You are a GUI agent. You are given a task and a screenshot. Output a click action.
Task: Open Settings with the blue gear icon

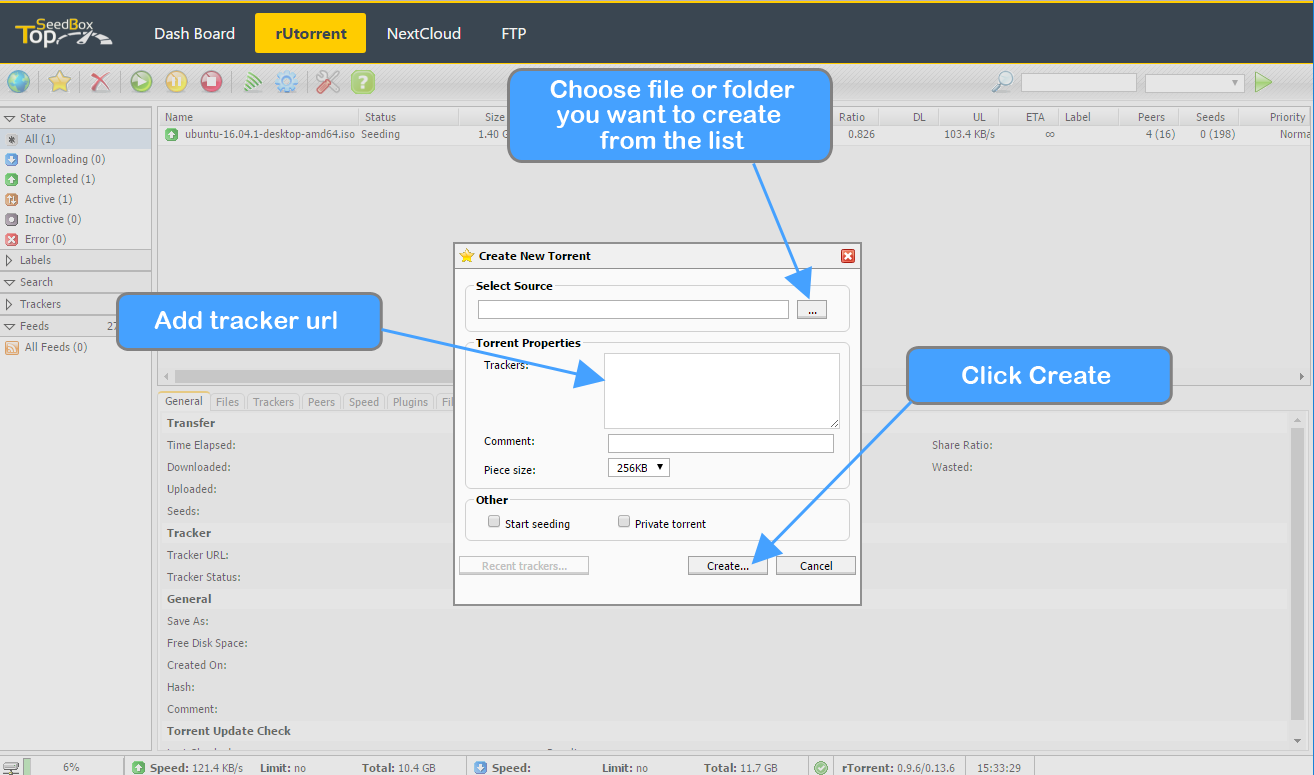[287, 82]
